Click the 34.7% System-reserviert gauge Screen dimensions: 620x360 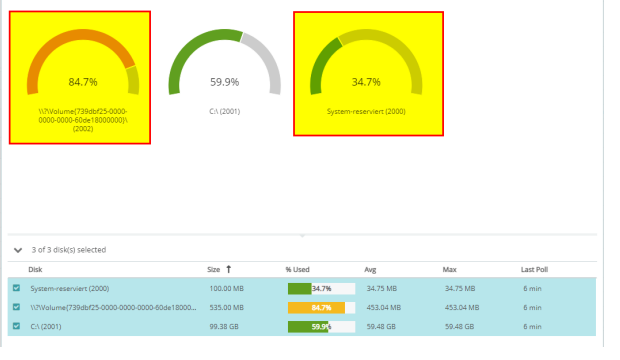pyautogui.click(x=366, y=62)
